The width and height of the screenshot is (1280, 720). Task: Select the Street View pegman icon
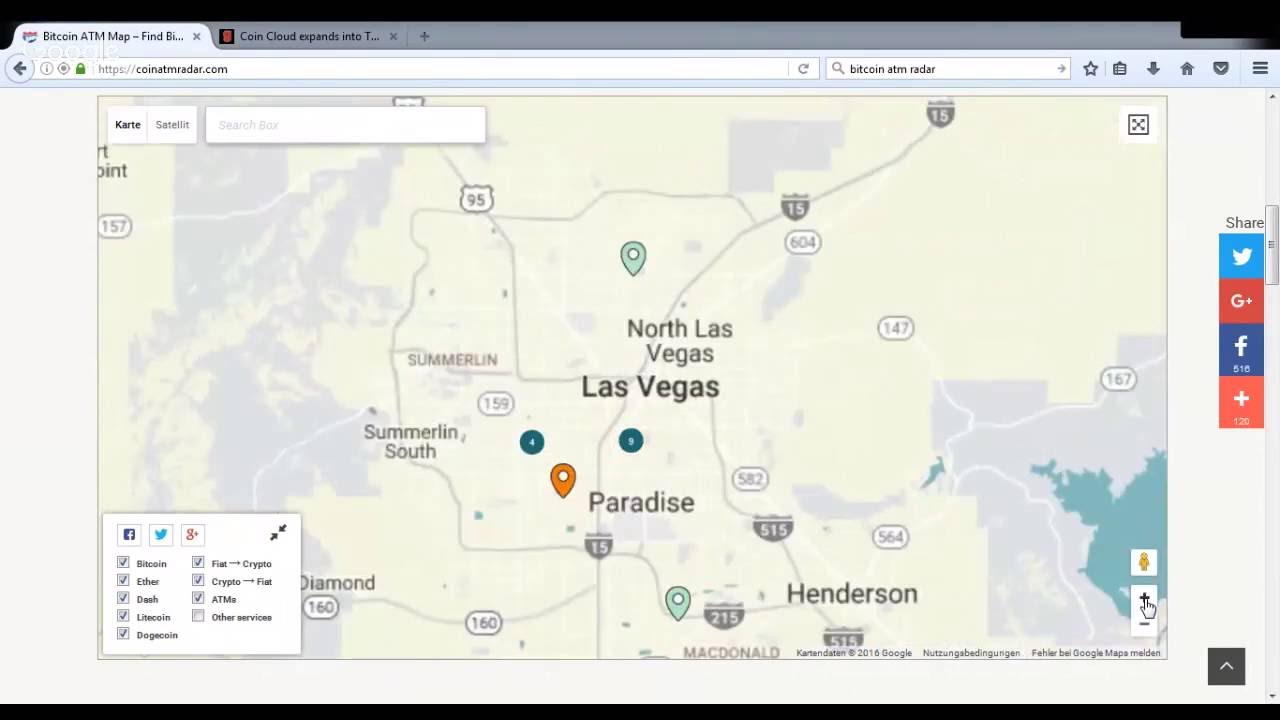(1144, 562)
